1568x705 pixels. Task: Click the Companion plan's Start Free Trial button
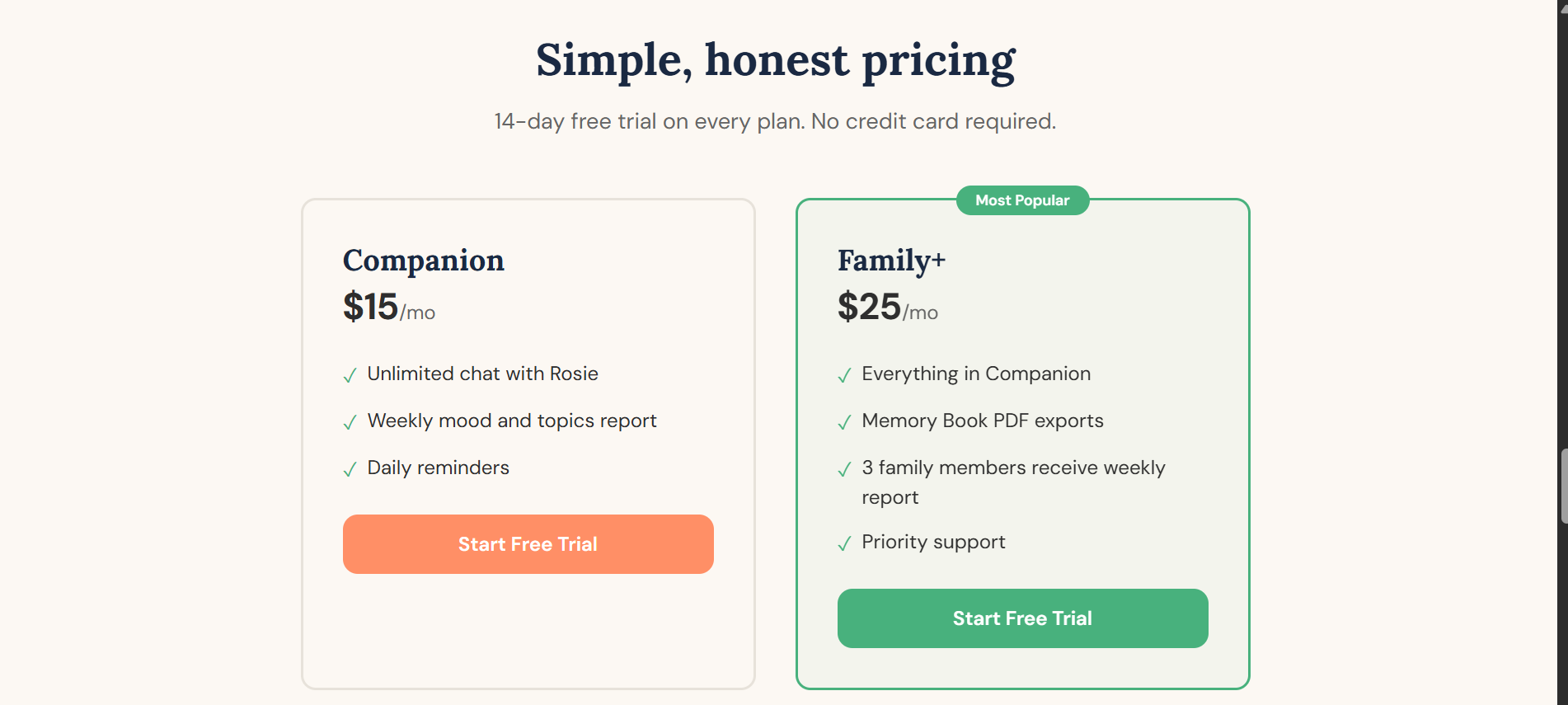tap(528, 544)
